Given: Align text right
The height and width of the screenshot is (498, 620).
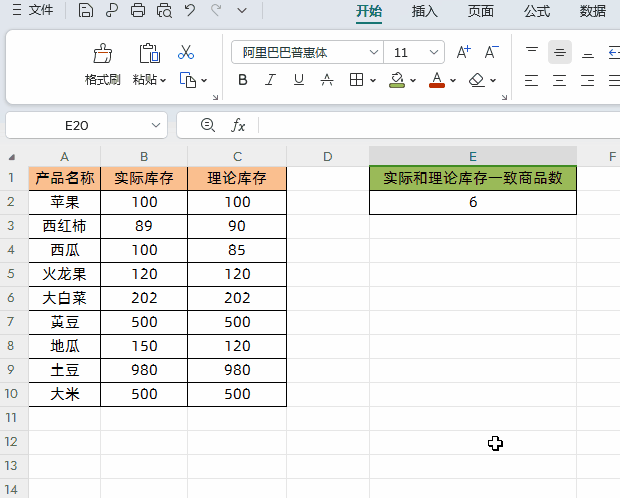Looking at the screenshot, I should [588, 80].
